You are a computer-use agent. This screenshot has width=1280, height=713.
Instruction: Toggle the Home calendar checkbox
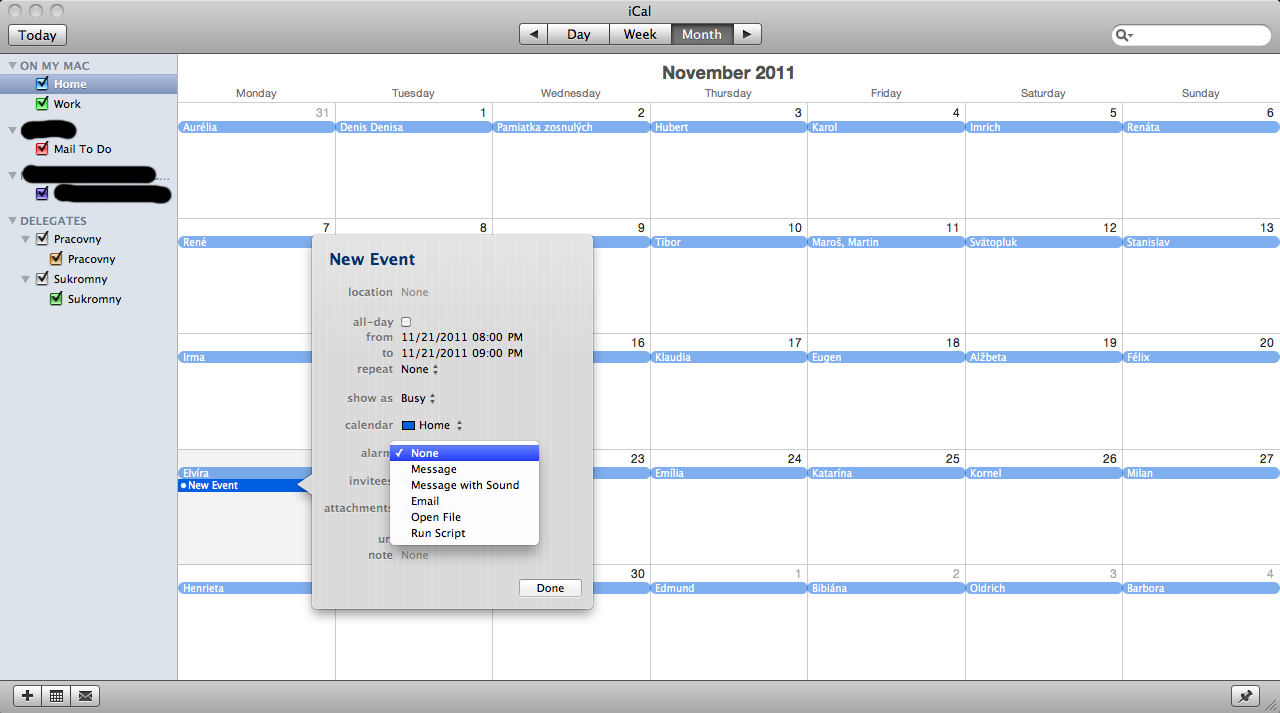click(41, 84)
